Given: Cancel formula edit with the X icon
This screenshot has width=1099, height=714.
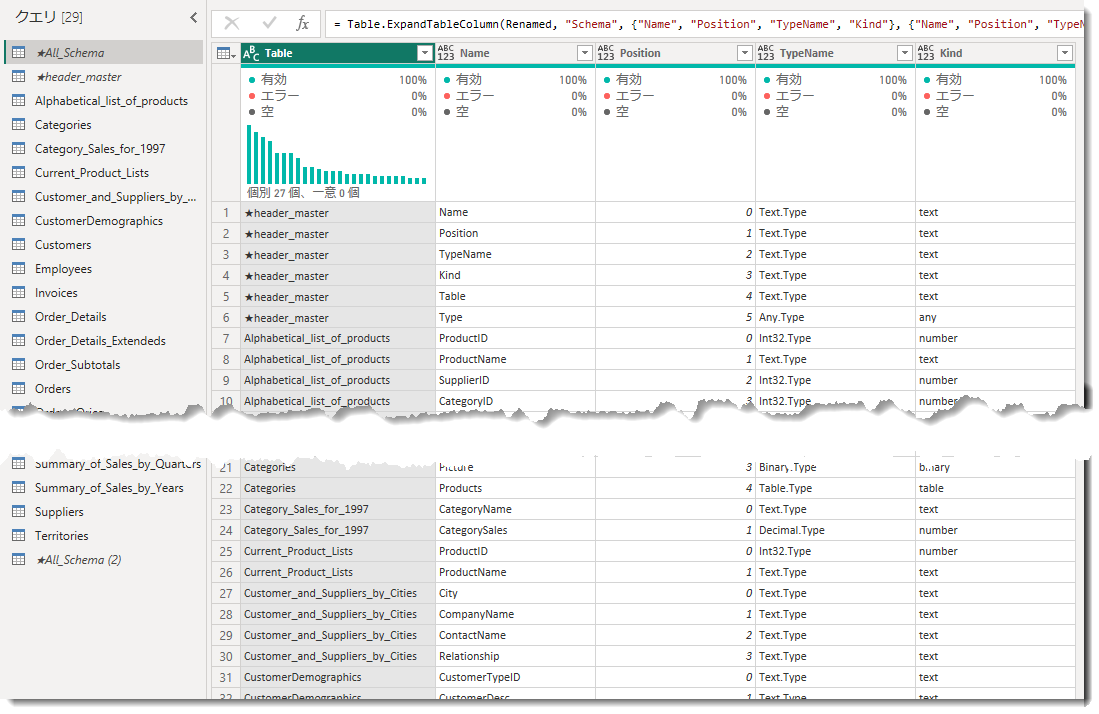Looking at the screenshot, I should click(232, 24).
